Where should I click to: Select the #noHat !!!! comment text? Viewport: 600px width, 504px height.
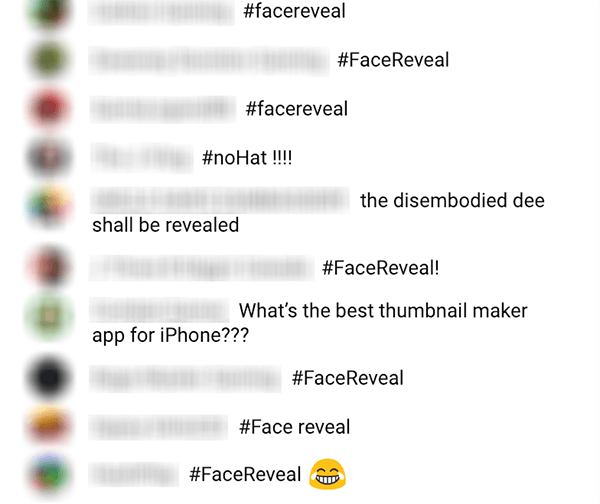[x=247, y=158]
